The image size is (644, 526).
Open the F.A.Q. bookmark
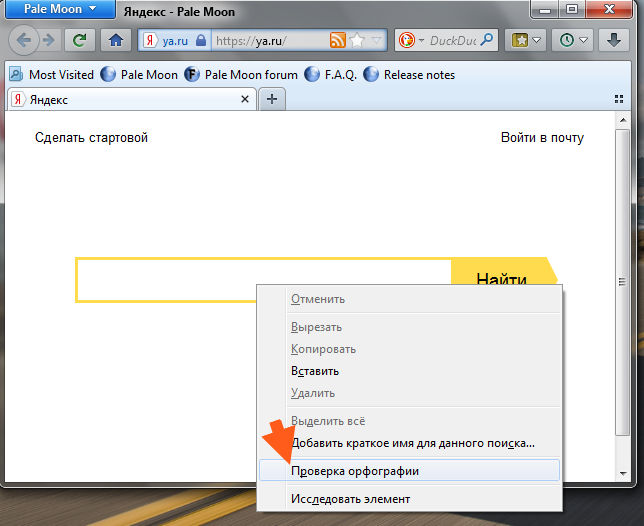[x=331, y=75]
